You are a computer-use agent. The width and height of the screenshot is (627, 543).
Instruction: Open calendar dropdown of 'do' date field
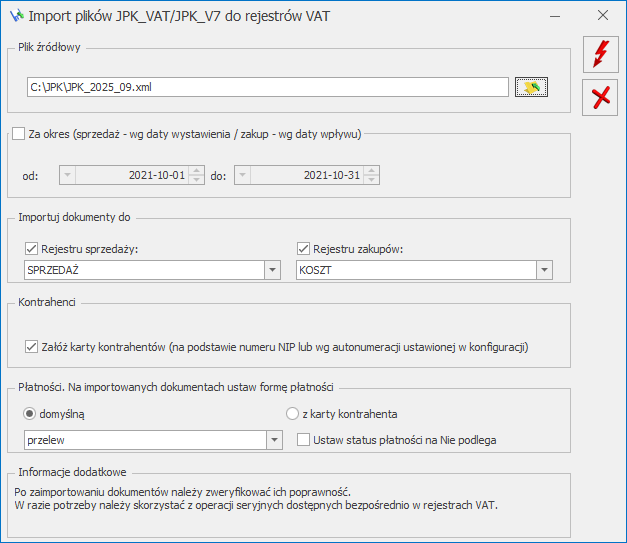pyautogui.click(x=243, y=175)
